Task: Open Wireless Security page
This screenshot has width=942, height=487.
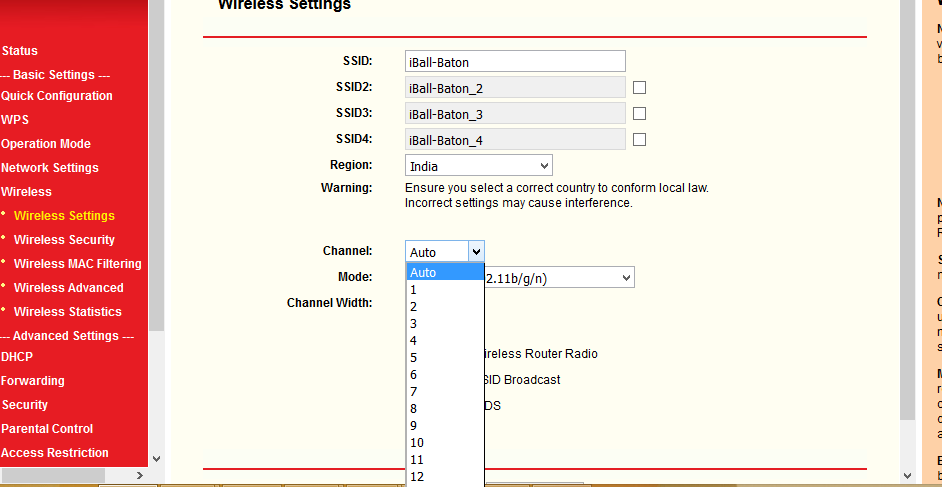Action: click(64, 240)
